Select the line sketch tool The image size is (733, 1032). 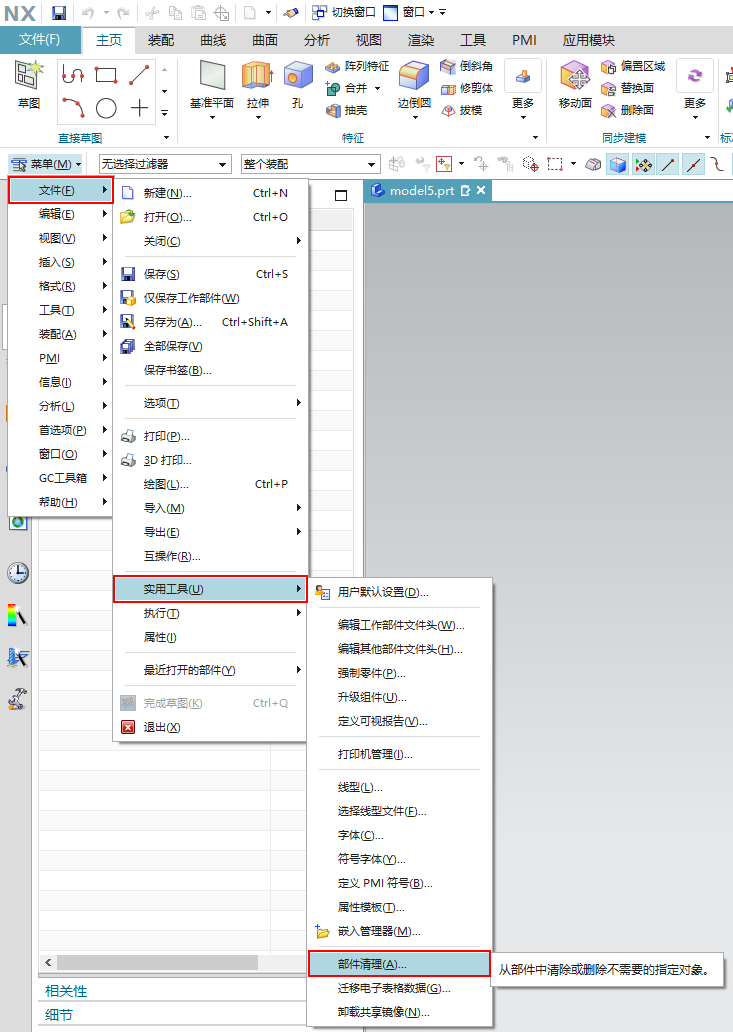139,74
